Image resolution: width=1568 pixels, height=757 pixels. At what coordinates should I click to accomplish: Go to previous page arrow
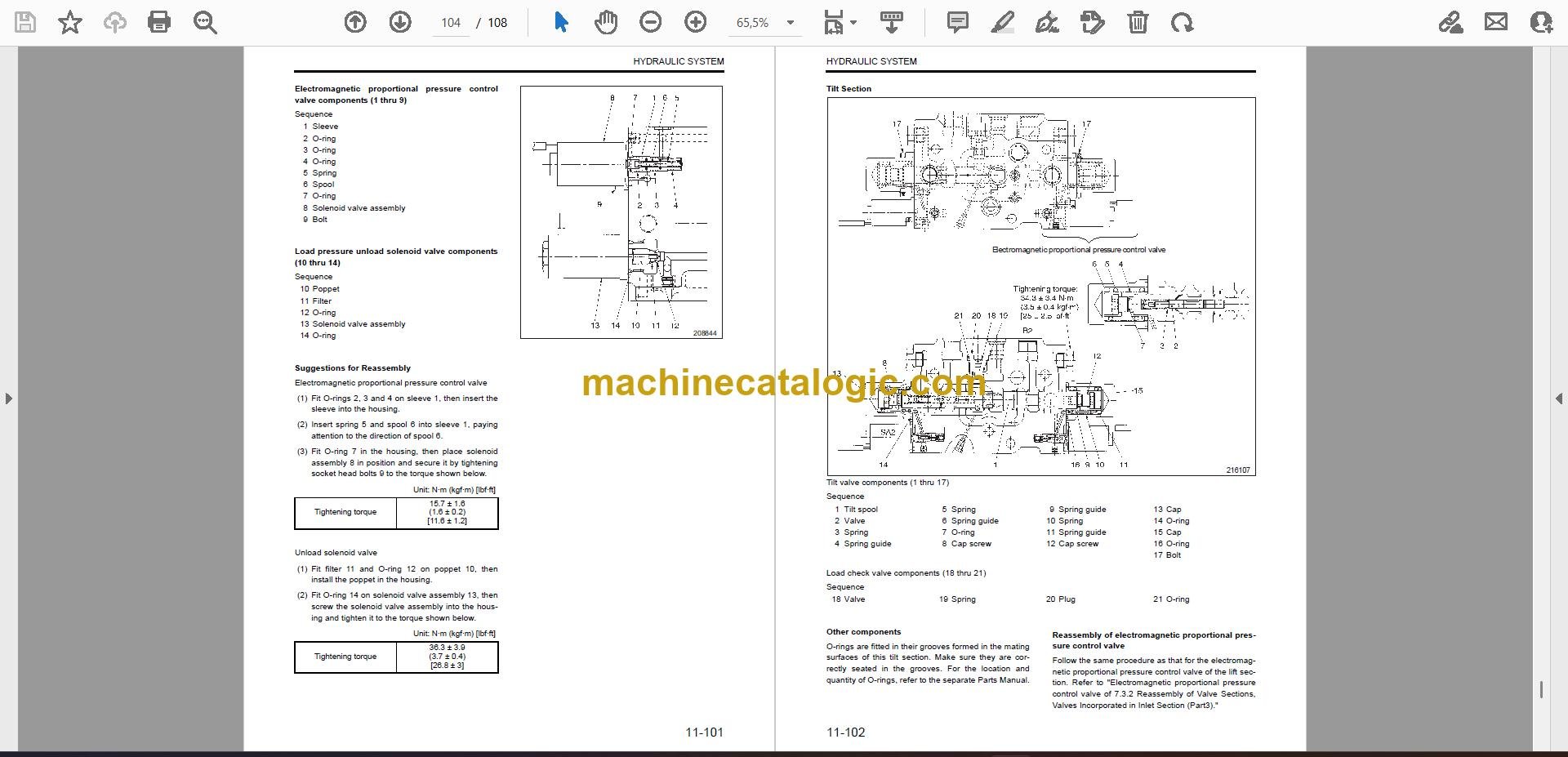[x=355, y=22]
